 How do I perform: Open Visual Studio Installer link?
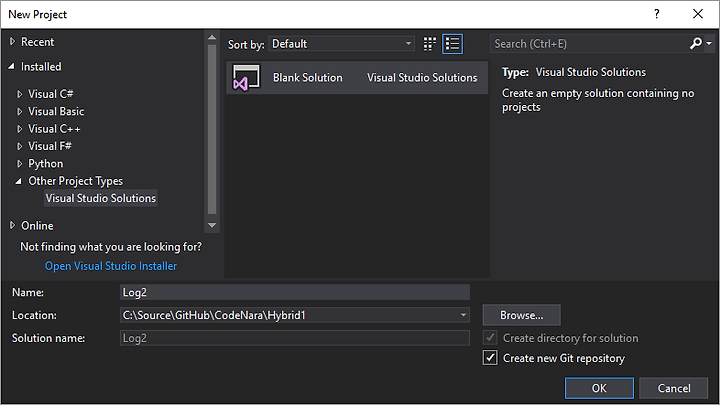111,266
